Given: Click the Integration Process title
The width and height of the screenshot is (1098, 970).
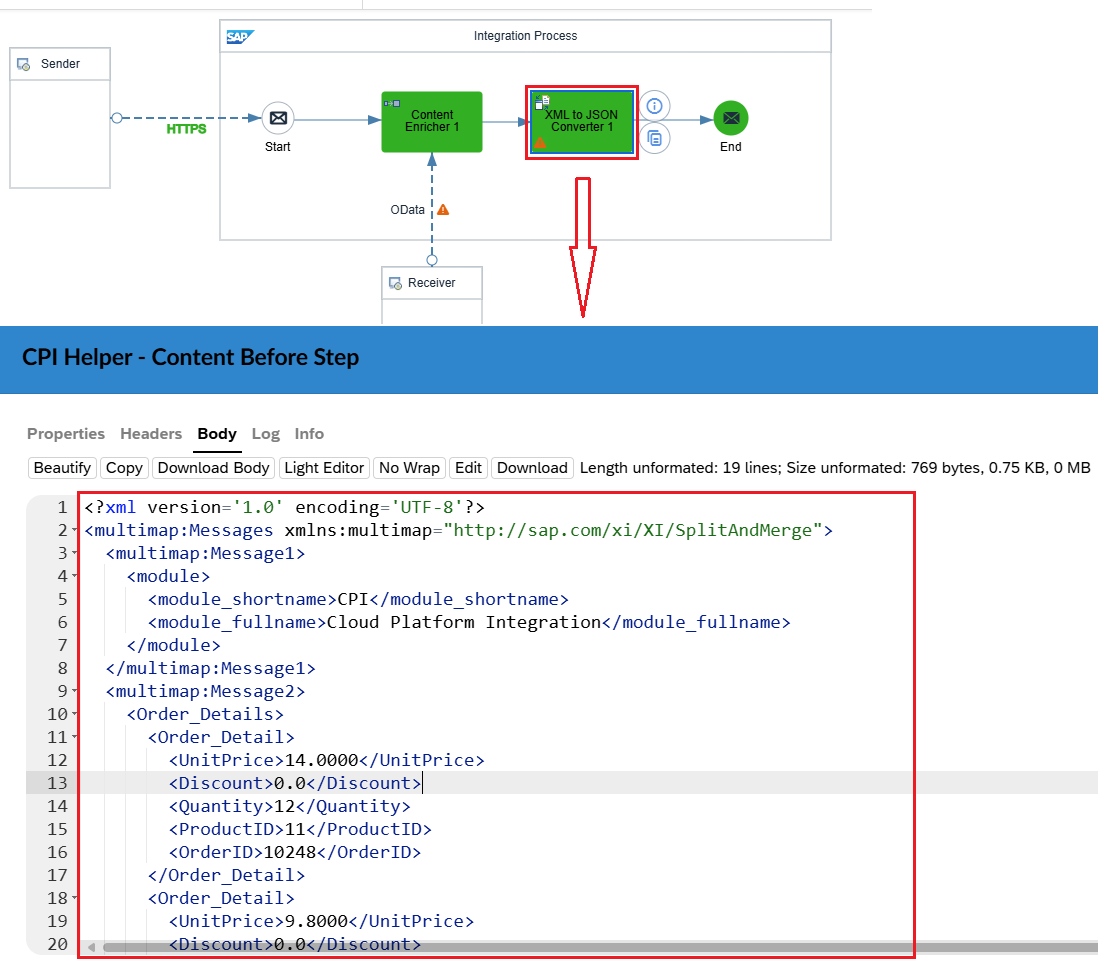Looking at the screenshot, I should pos(525,36).
